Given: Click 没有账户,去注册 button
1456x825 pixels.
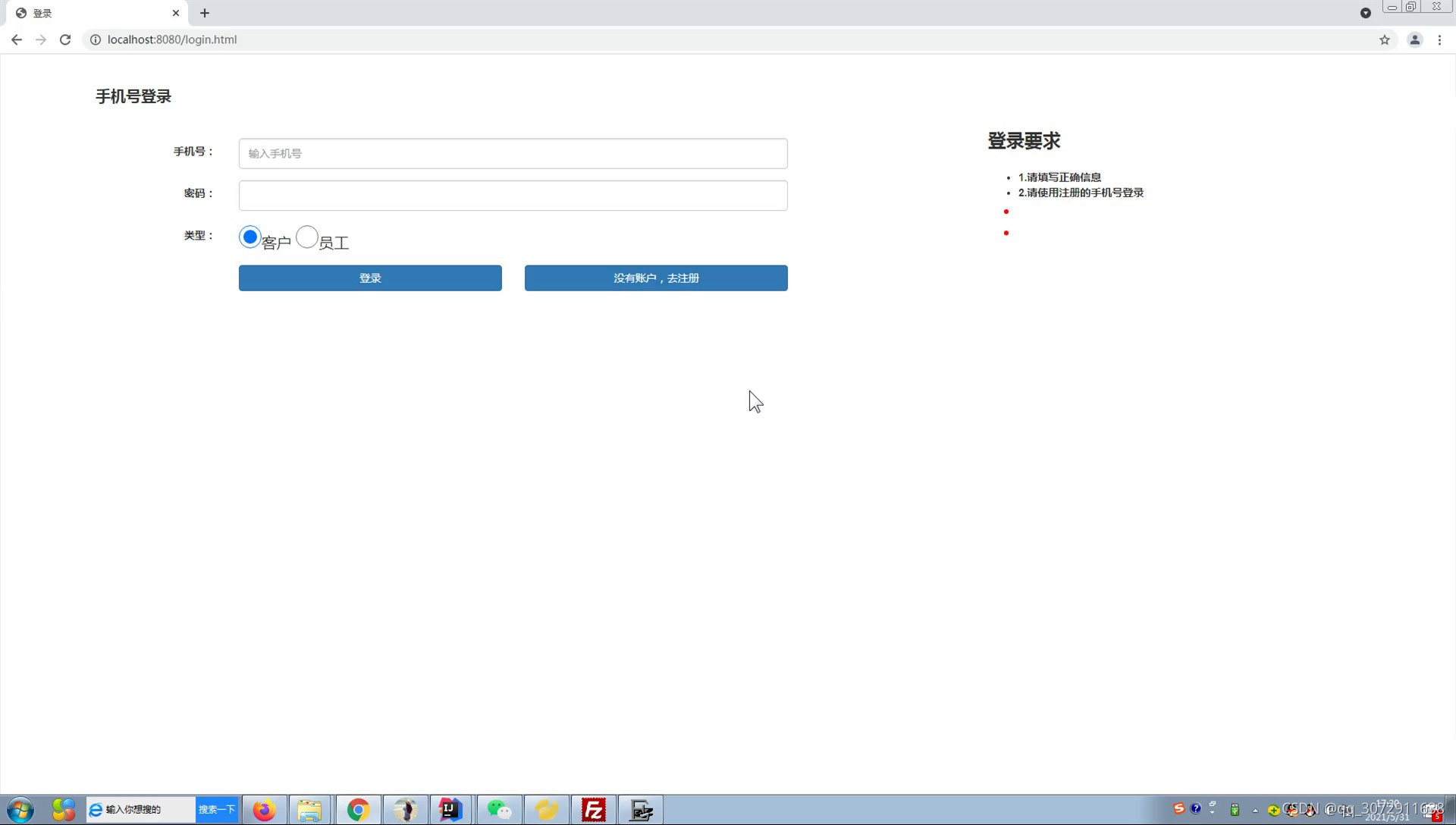Looking at the screenshot, I should click(x=656, y=278).
